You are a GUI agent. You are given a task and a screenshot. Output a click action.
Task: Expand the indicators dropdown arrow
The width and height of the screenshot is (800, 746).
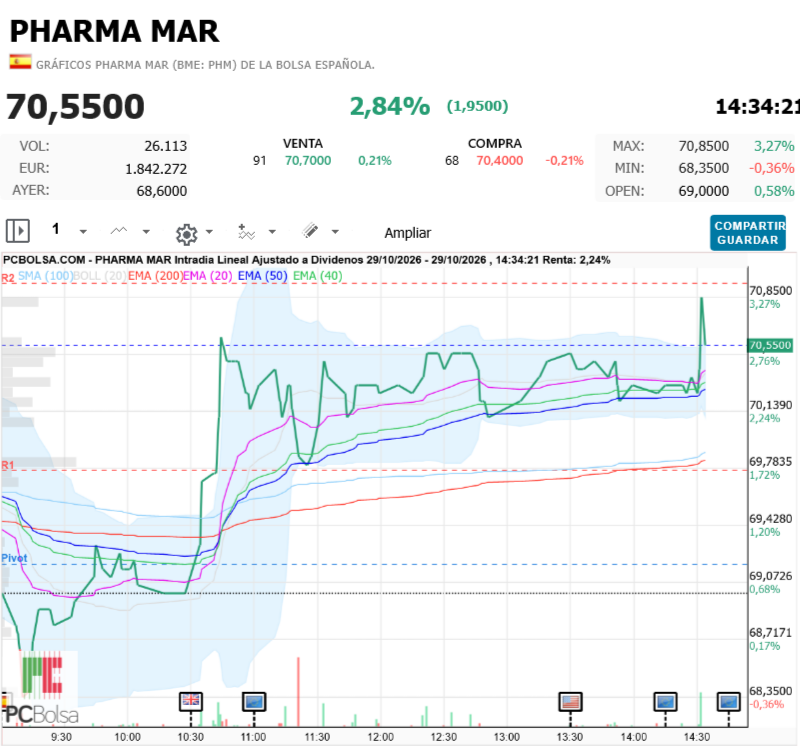[272, 232]
